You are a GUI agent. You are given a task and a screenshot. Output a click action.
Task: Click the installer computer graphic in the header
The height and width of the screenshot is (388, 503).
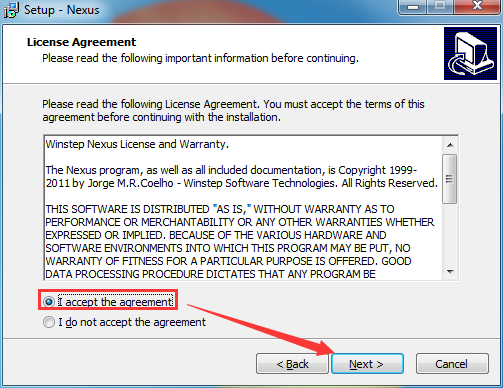click(470, 53)
